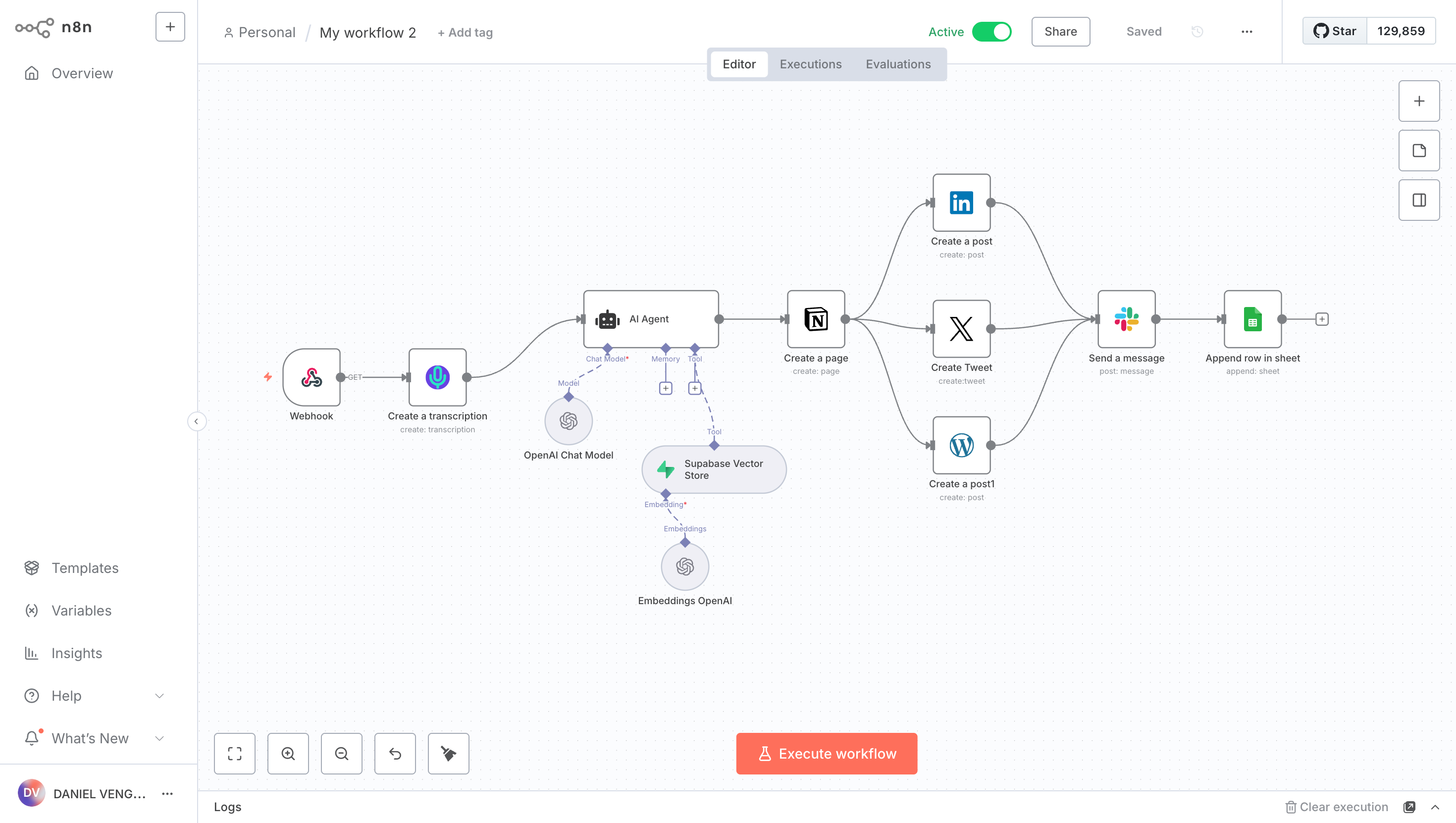
Task: Collapse the left sidebar
Action: [196, 421]
